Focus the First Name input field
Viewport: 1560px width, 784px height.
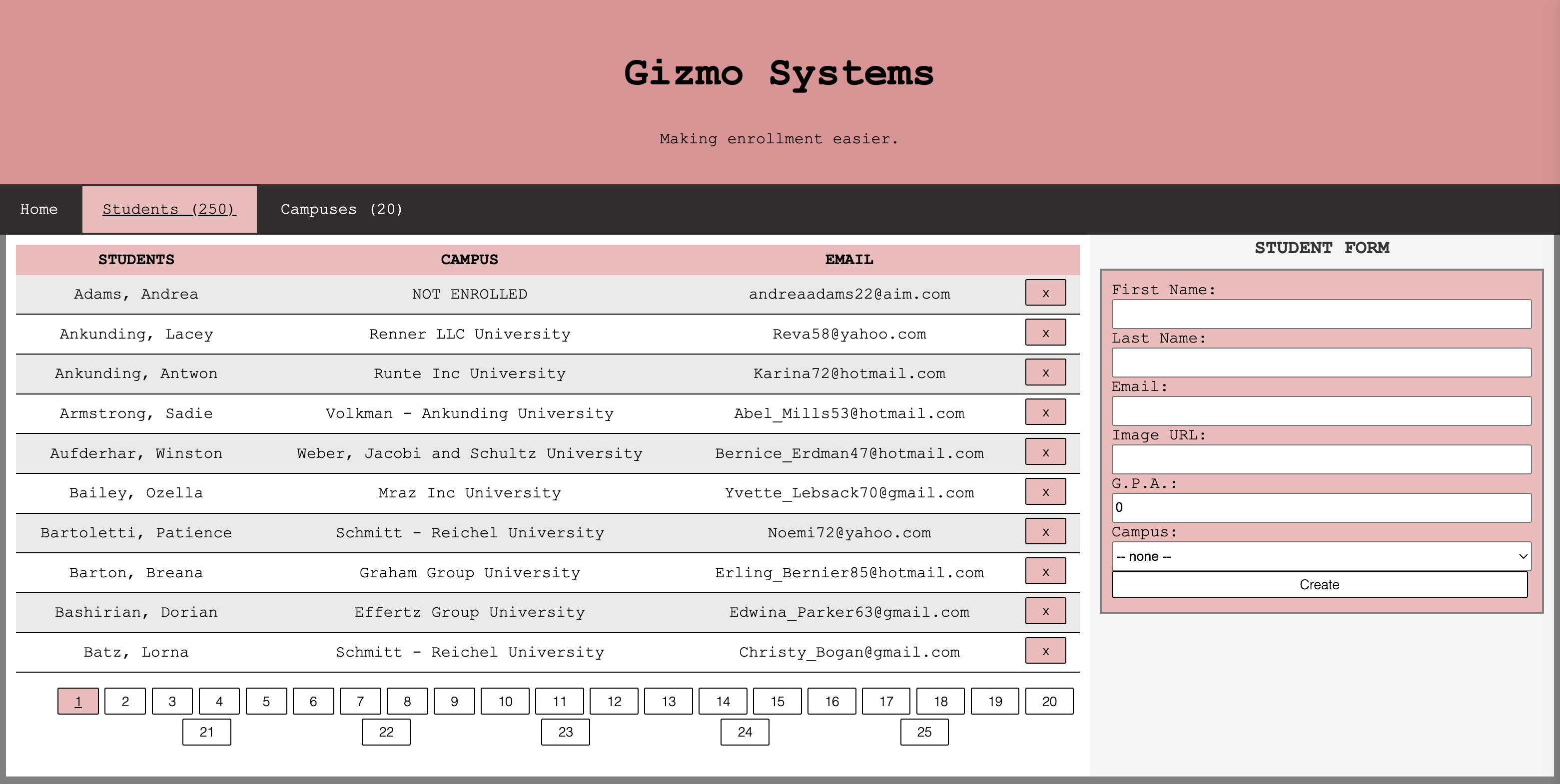coord(1321,314)
